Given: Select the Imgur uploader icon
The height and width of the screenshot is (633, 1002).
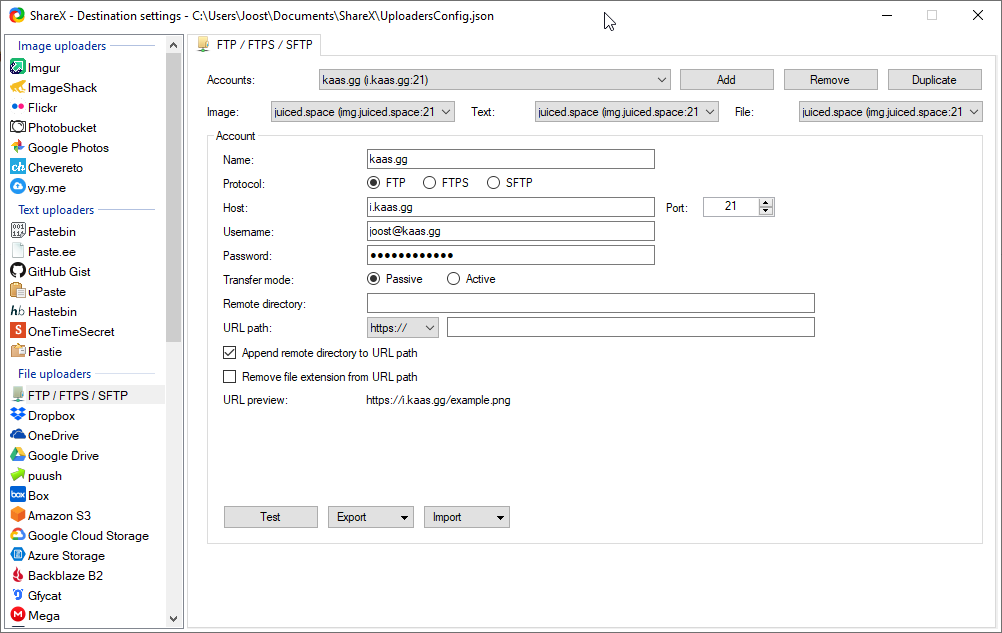Looking at the screenshot, I should (x=18, y=68).
